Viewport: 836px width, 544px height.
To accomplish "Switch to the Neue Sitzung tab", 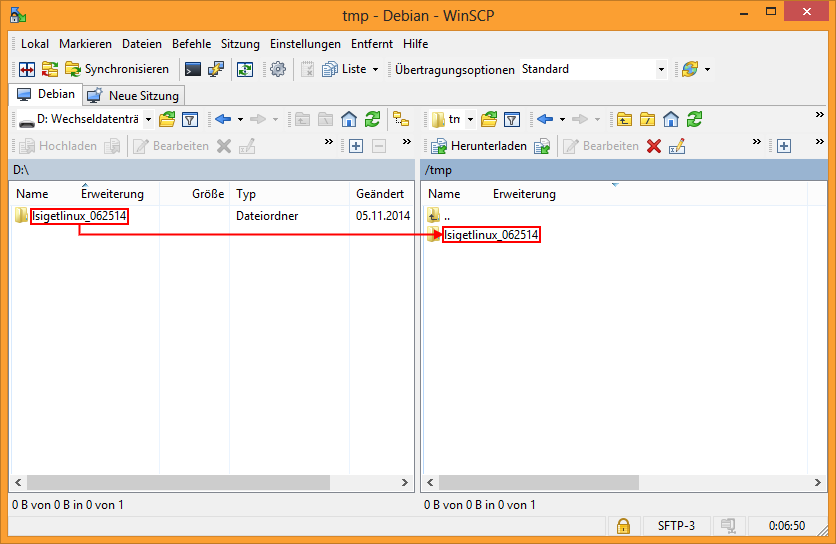I will click(134, 96).
